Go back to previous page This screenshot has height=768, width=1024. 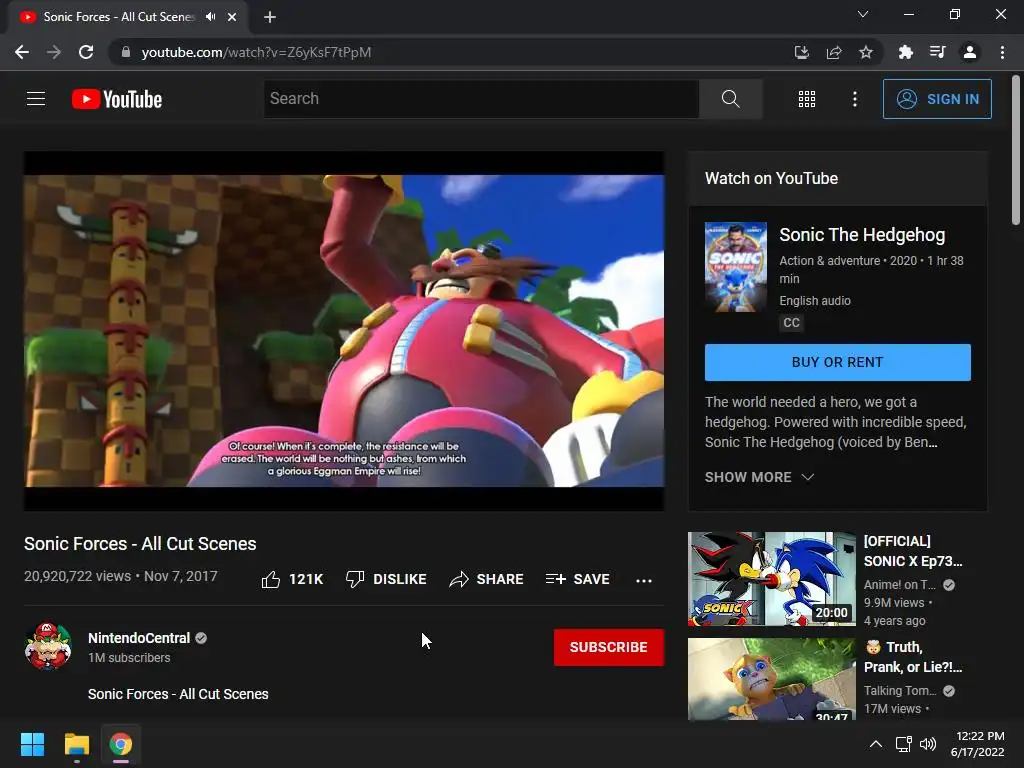pyautogui.click(x=22, y=52)
